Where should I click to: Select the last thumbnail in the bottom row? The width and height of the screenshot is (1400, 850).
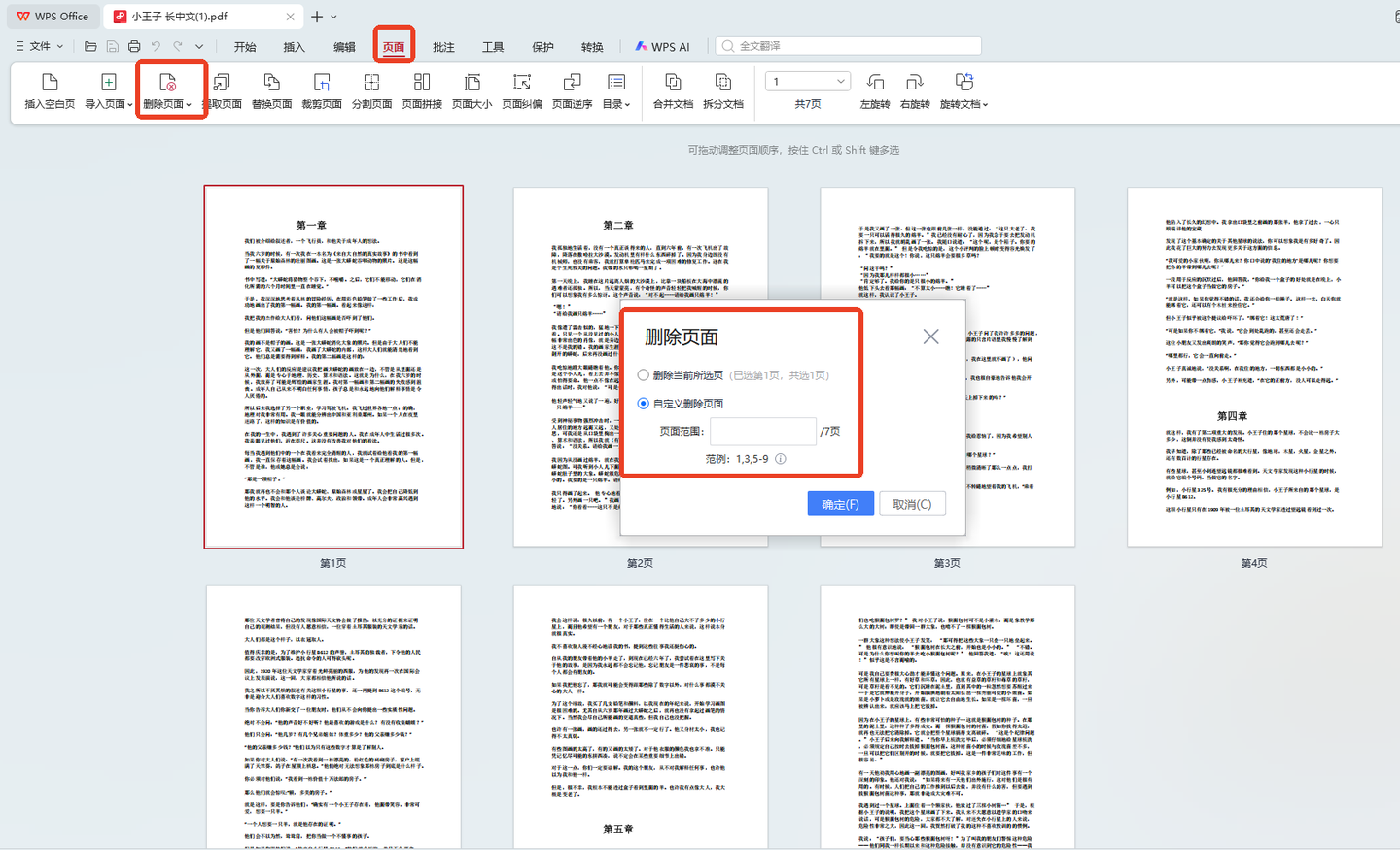click(947, 718)
